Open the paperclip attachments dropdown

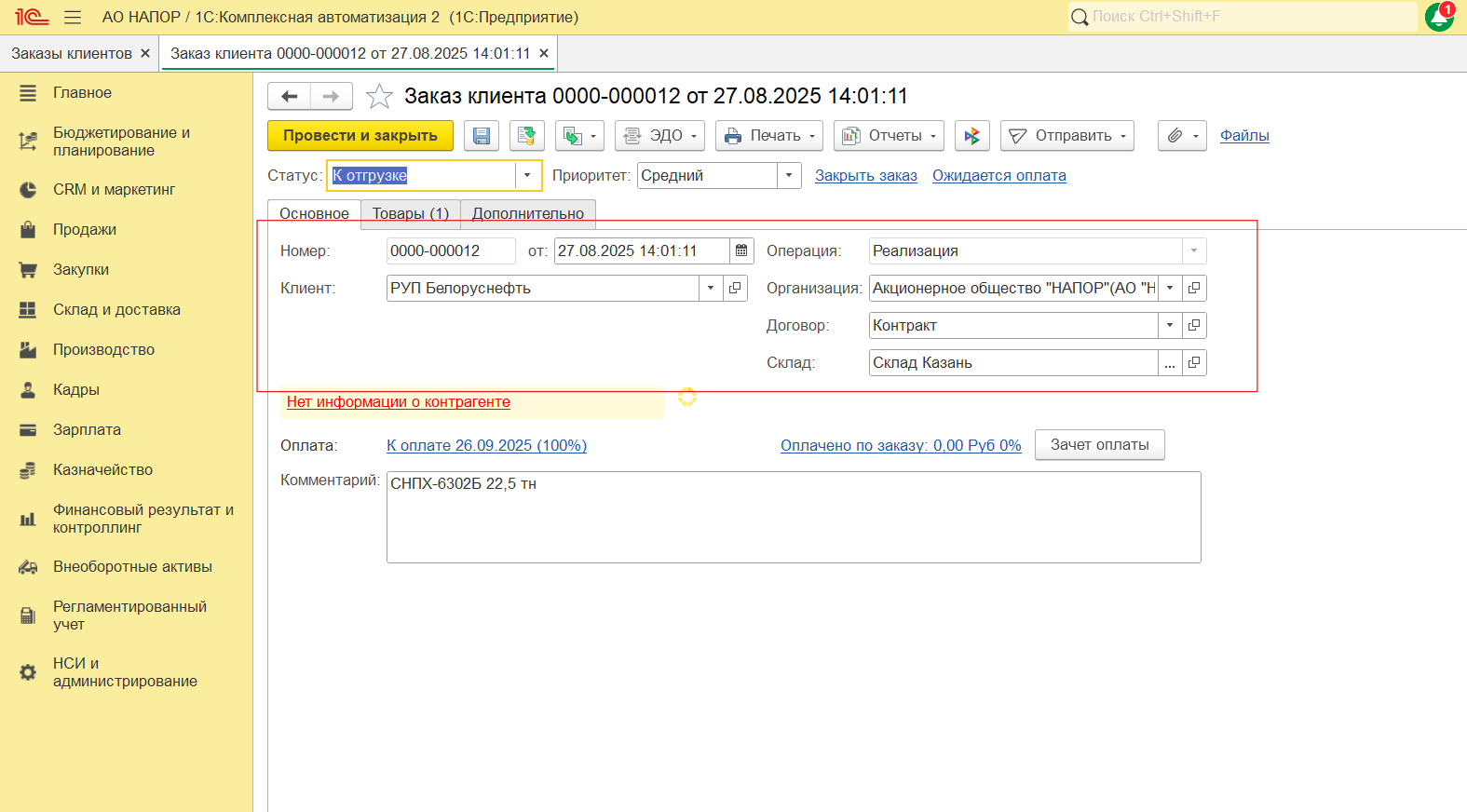pos(1182,136)
